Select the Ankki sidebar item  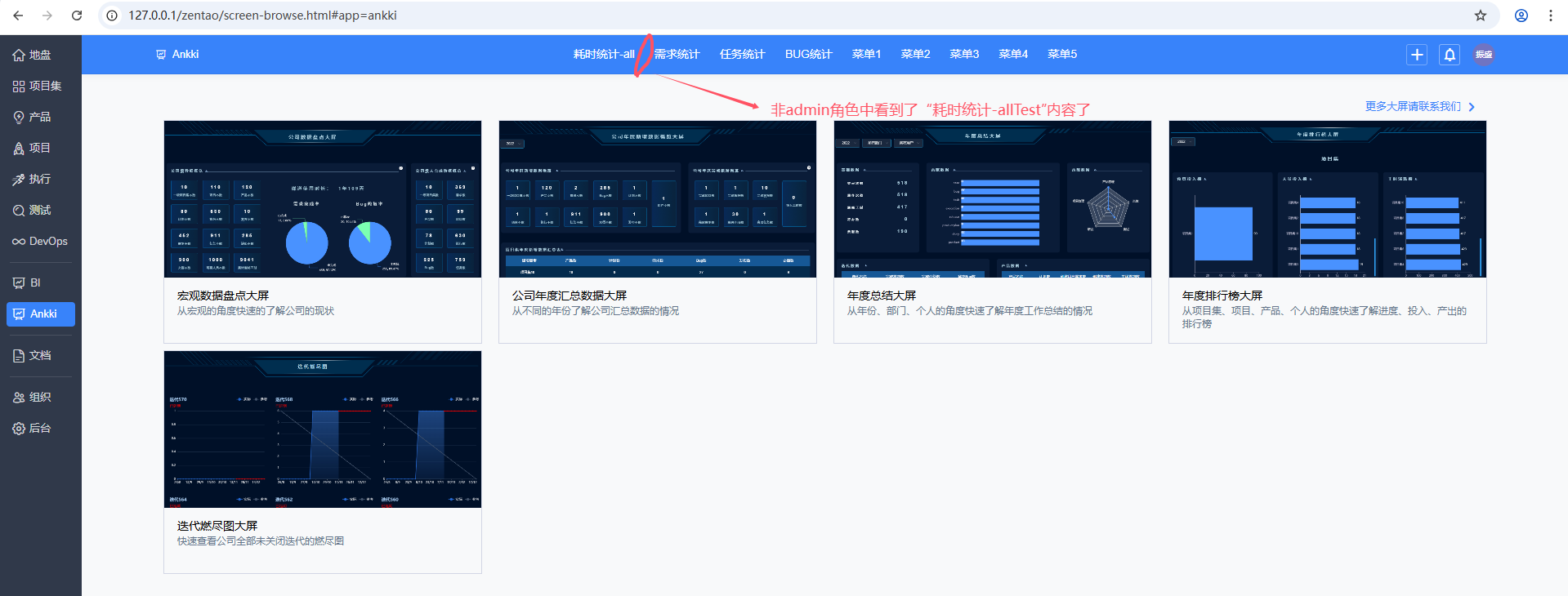point(40,314)
